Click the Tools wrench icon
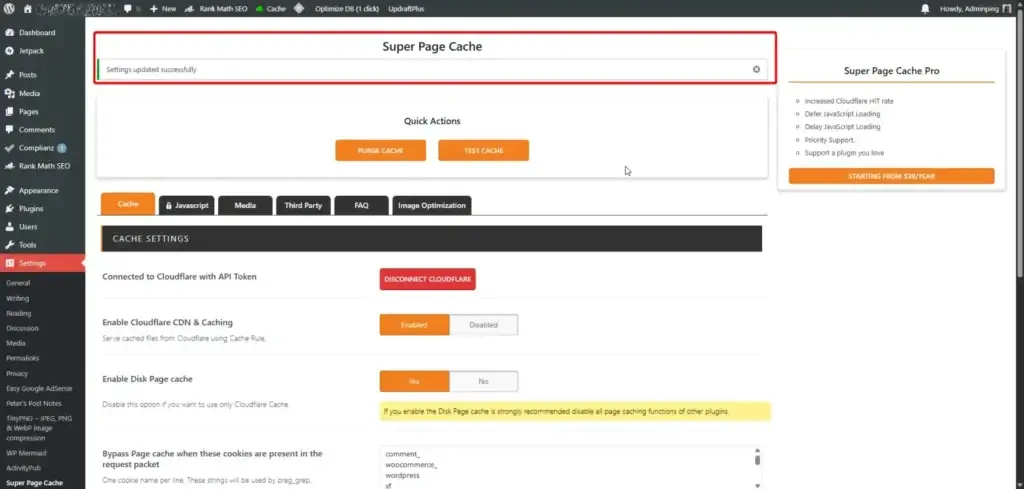The width and height of the screenshot is (1024, 489). click(x=10, y=245)
